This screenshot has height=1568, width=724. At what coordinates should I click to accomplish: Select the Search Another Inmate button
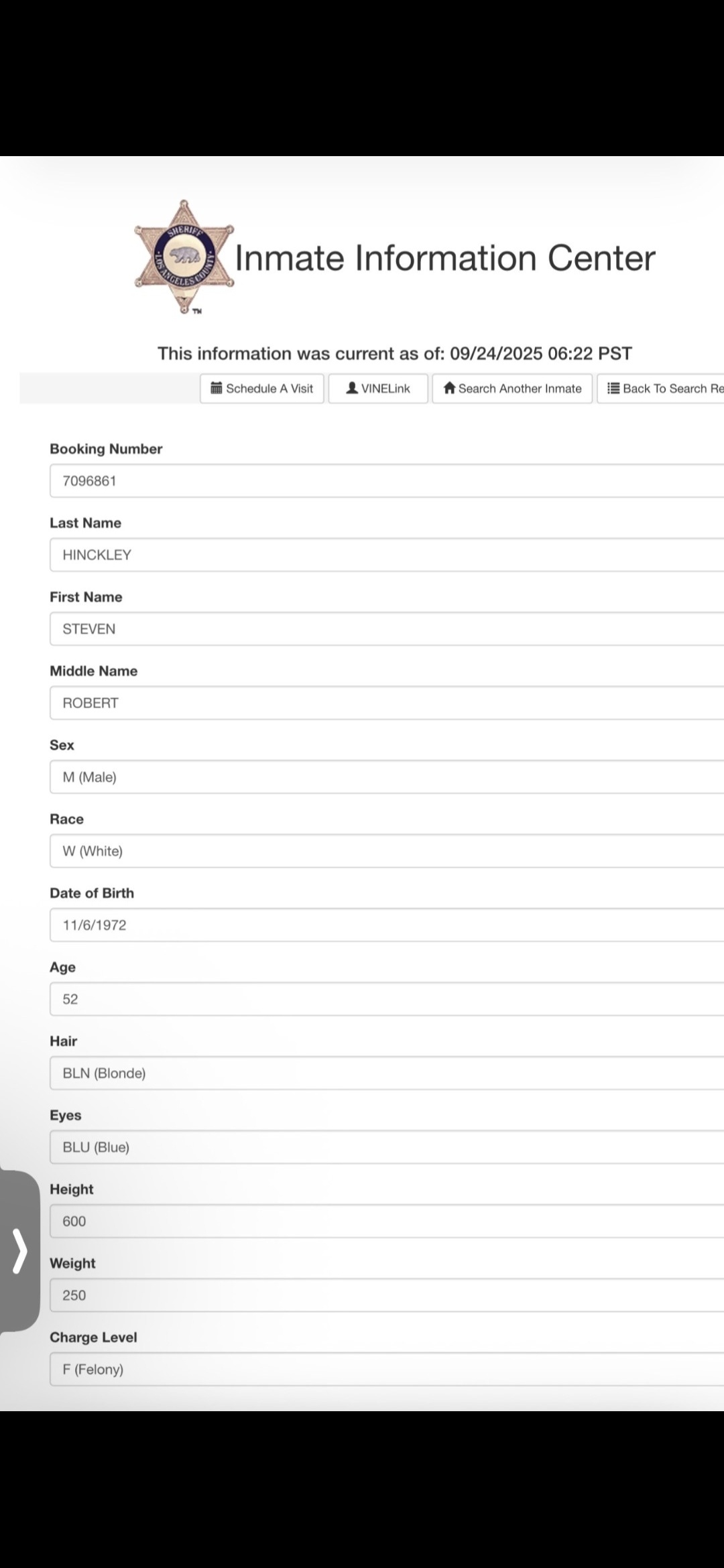(x=512, y=389)
